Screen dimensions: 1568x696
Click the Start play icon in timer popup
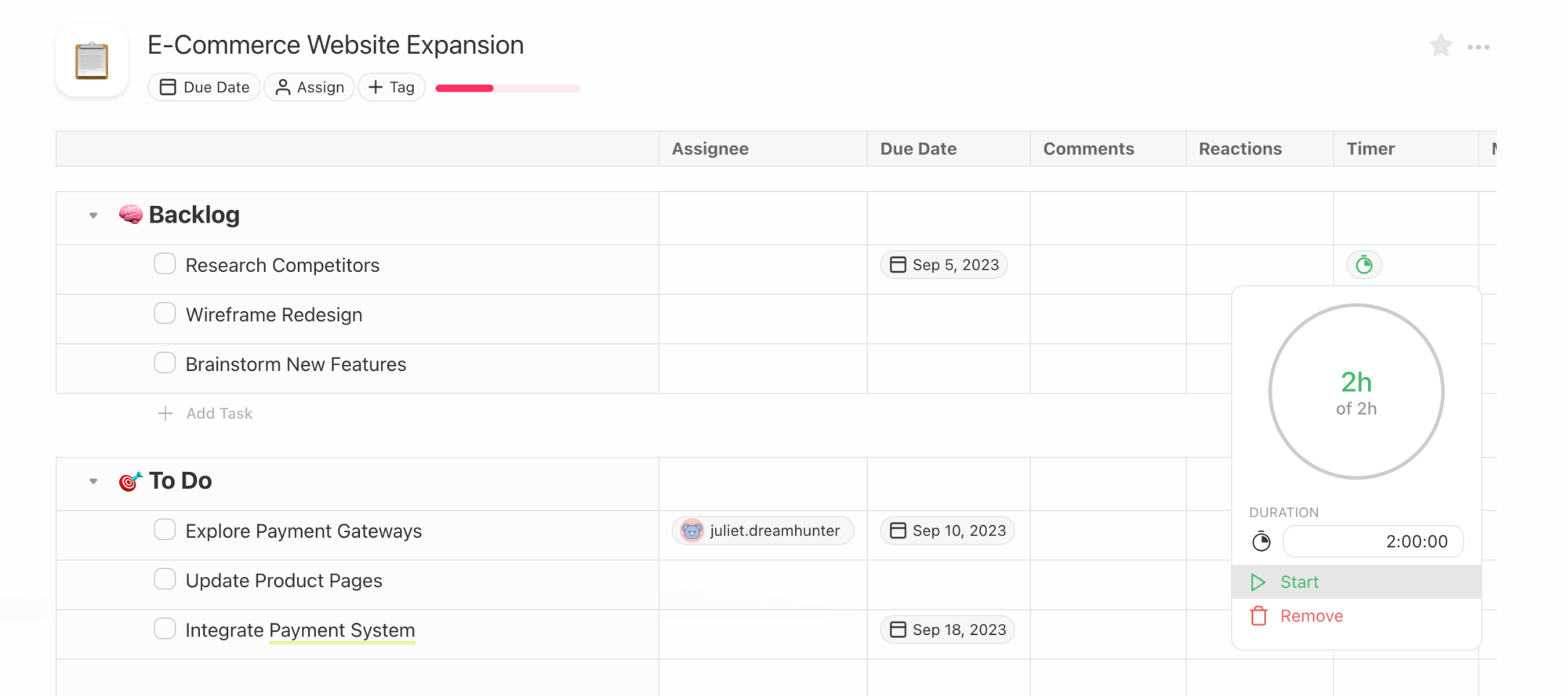(1259, 582)
